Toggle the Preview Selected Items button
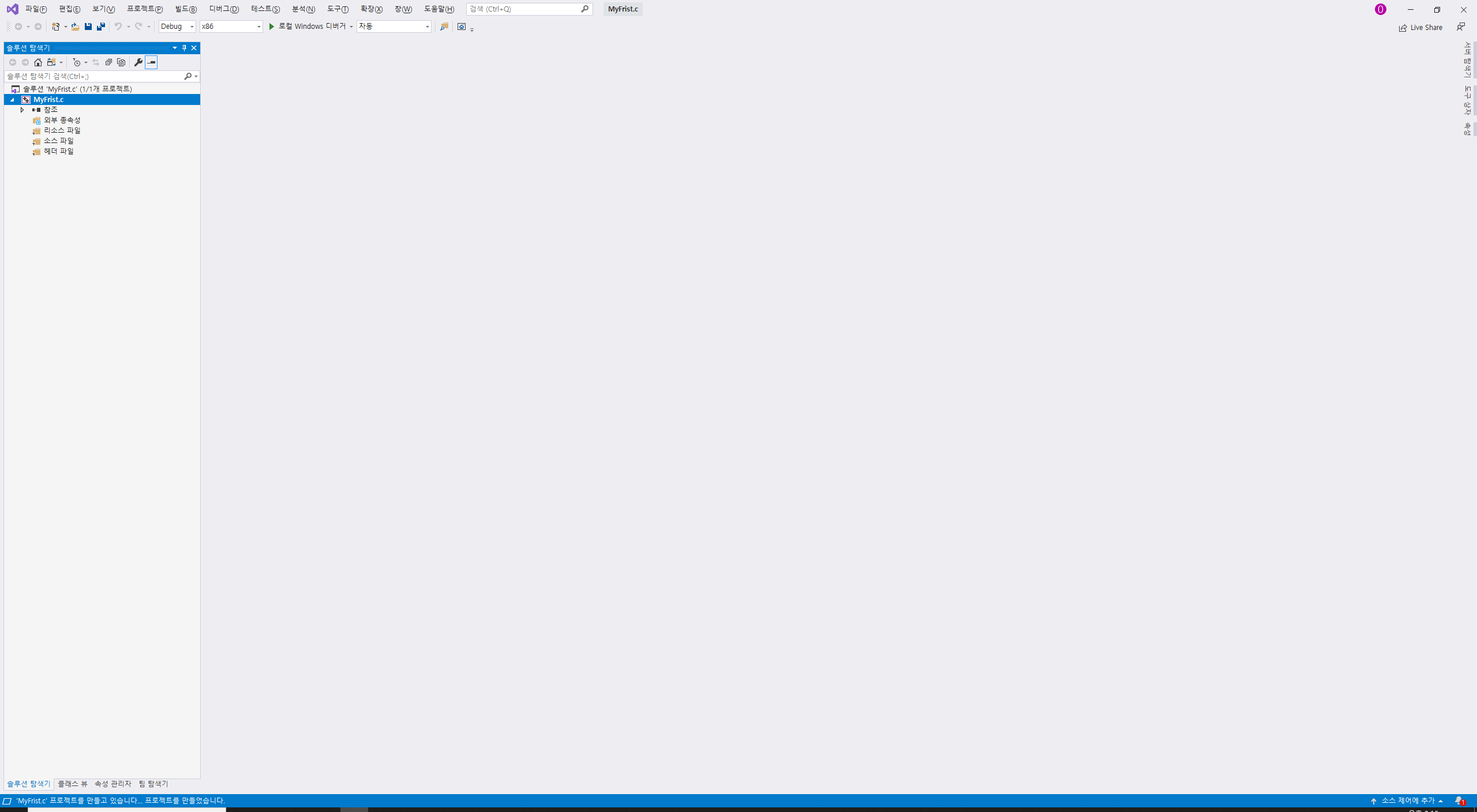The width and height of the screenshot is (1477, 812). pos(151,62)
